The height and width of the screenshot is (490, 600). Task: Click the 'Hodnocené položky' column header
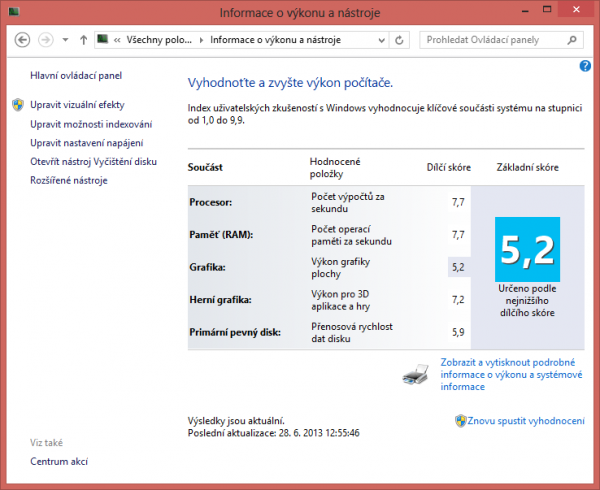pos(335,168)
